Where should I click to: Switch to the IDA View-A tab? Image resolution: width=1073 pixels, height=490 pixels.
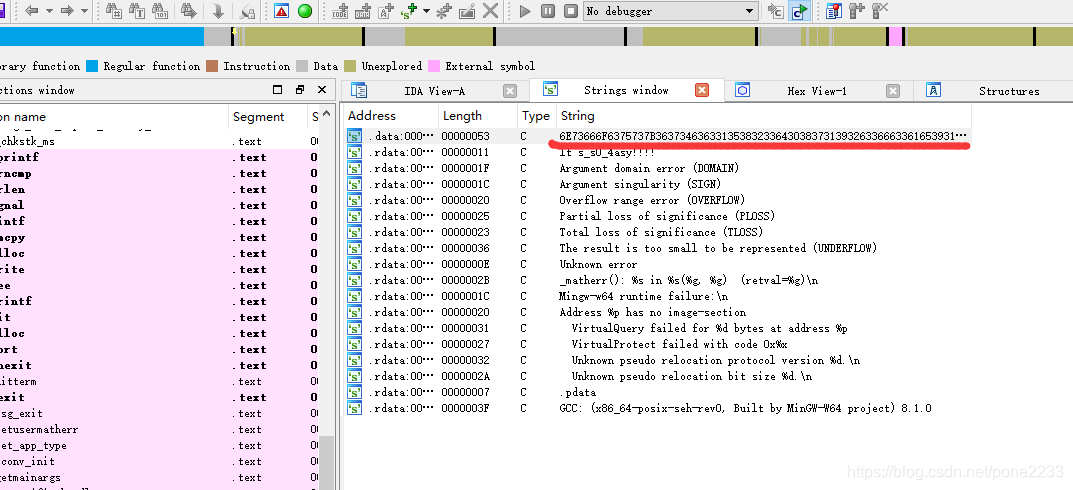click(x=434, y=91)
